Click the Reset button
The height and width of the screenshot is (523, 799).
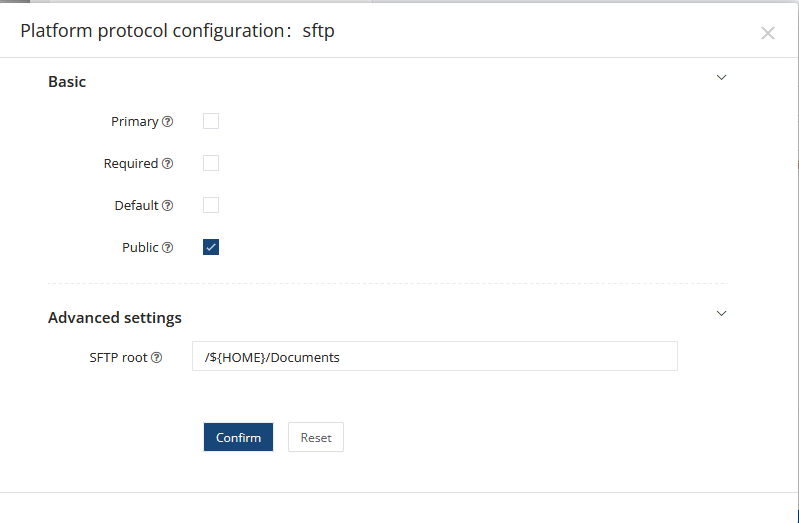pos(316,438)
